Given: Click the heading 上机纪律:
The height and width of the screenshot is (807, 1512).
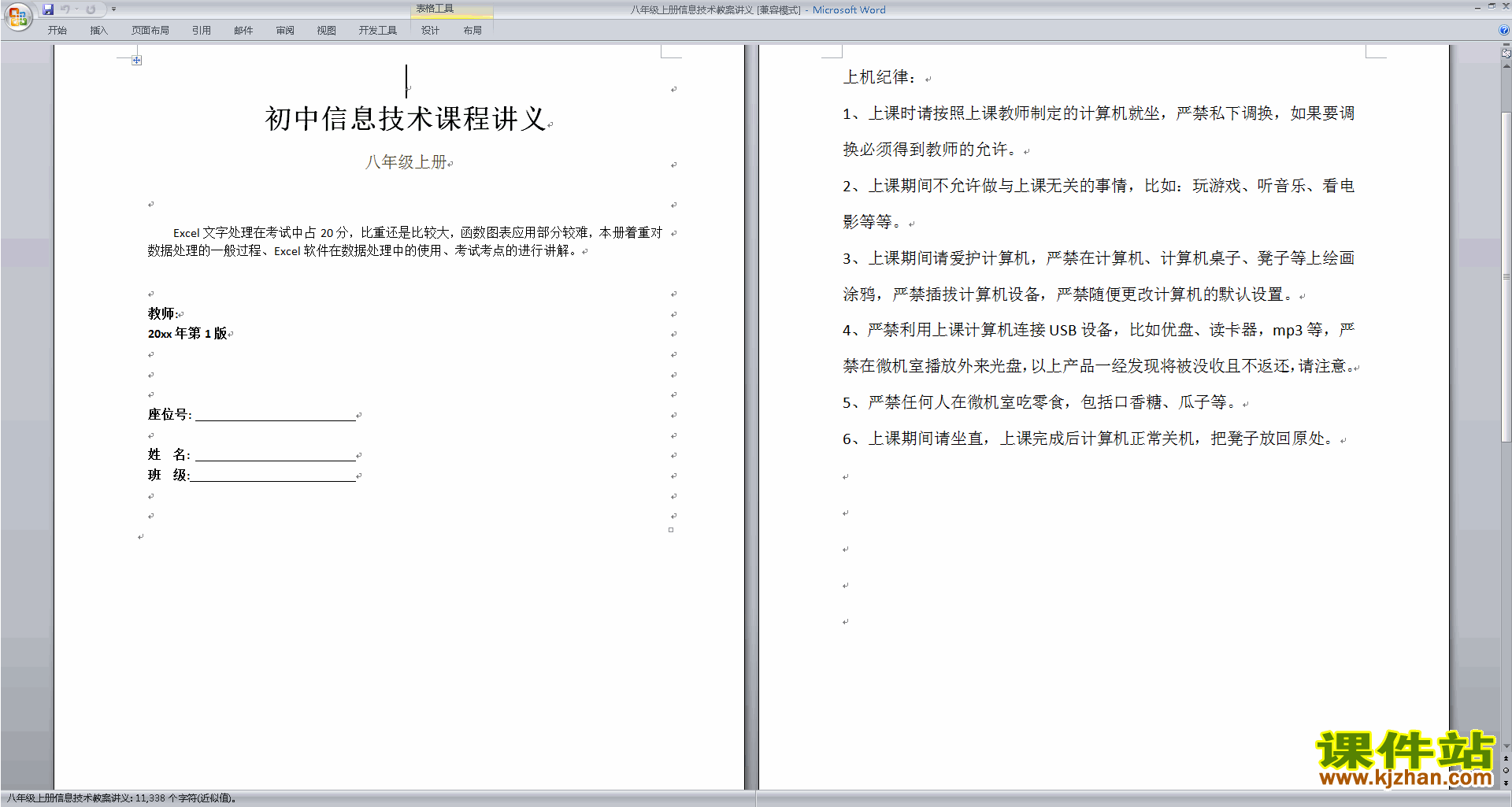Looking at the screenshot, I should coord(880,77).
